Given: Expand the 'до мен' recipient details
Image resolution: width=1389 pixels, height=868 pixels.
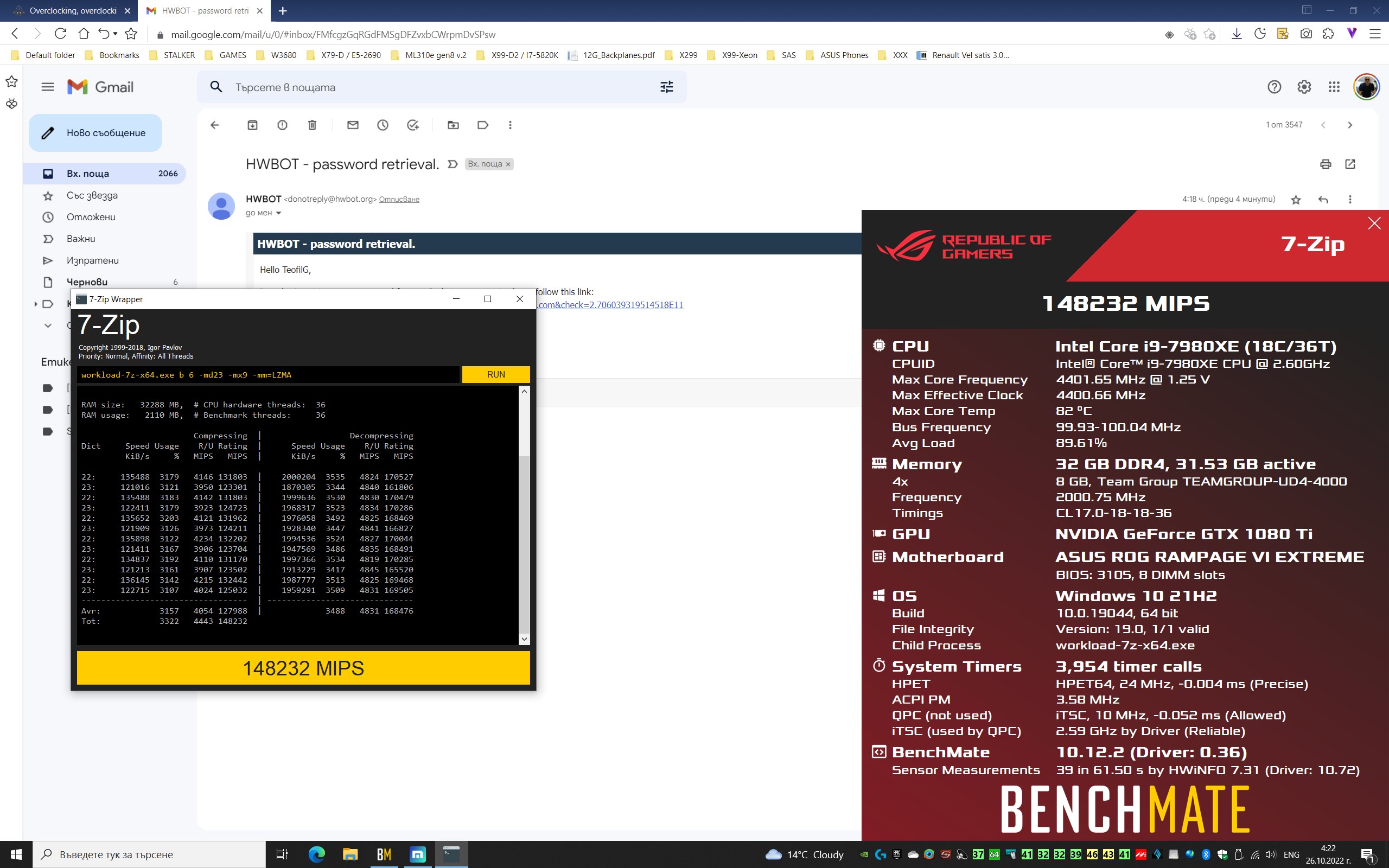Looking at the screenshot, I should [x=279, y=213].
